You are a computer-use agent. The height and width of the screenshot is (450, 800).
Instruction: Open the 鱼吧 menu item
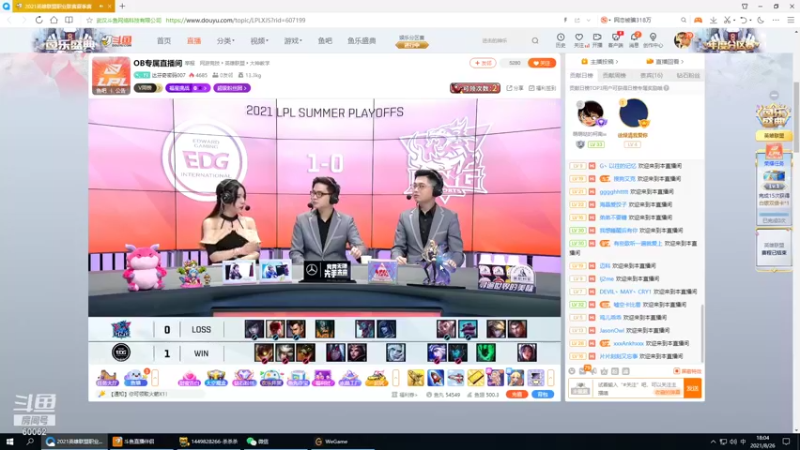point(325,41)
